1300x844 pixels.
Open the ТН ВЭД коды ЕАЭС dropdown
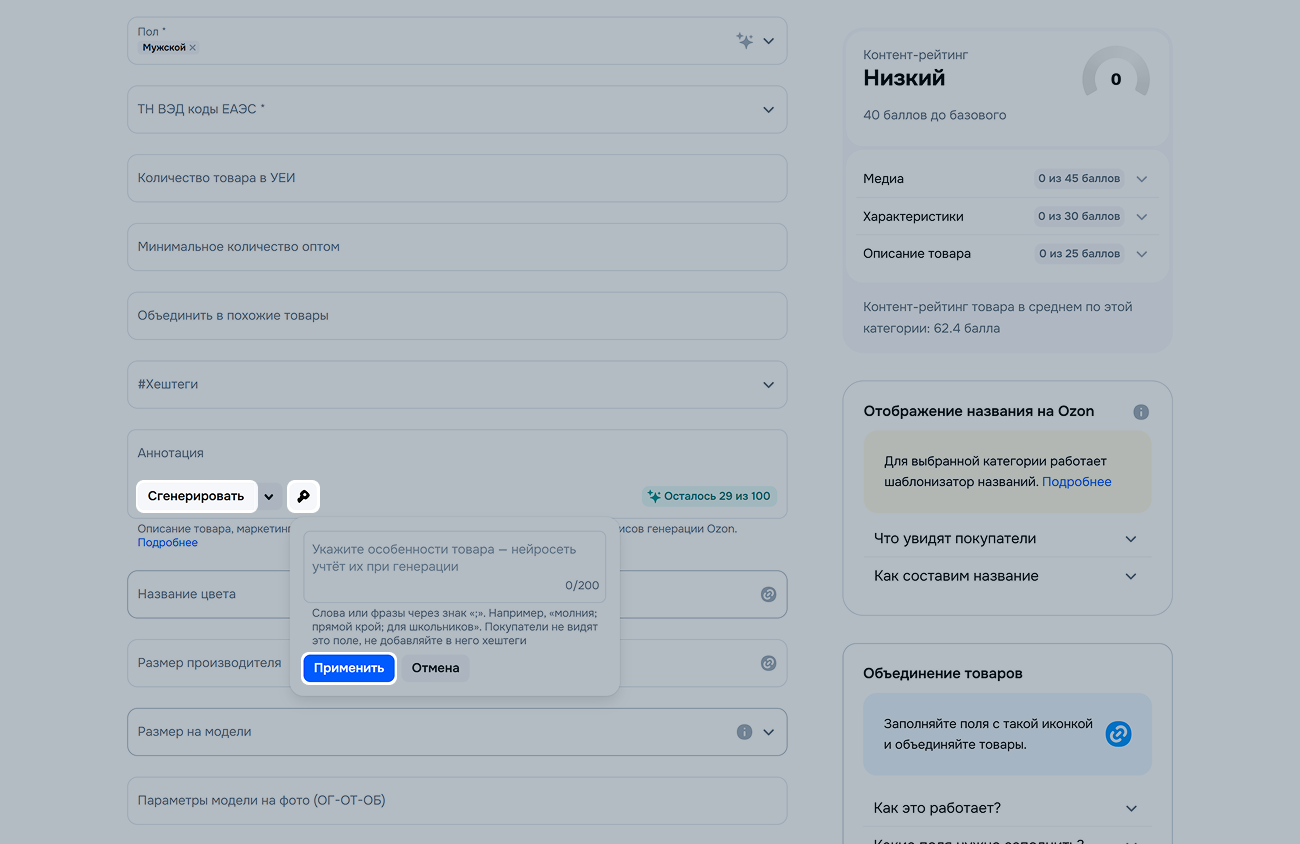tap(768, 110)
